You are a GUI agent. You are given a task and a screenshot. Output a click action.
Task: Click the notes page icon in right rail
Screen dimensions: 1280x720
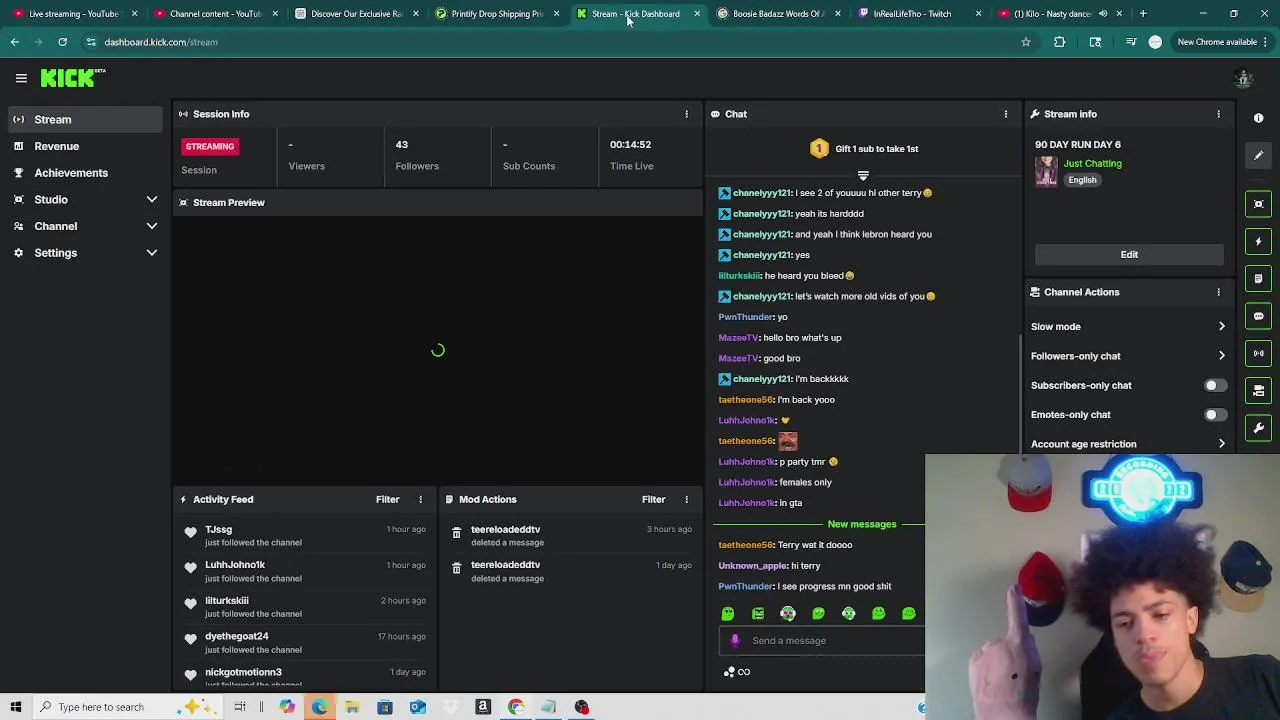pyautogui.click(x=1258, y=279)
